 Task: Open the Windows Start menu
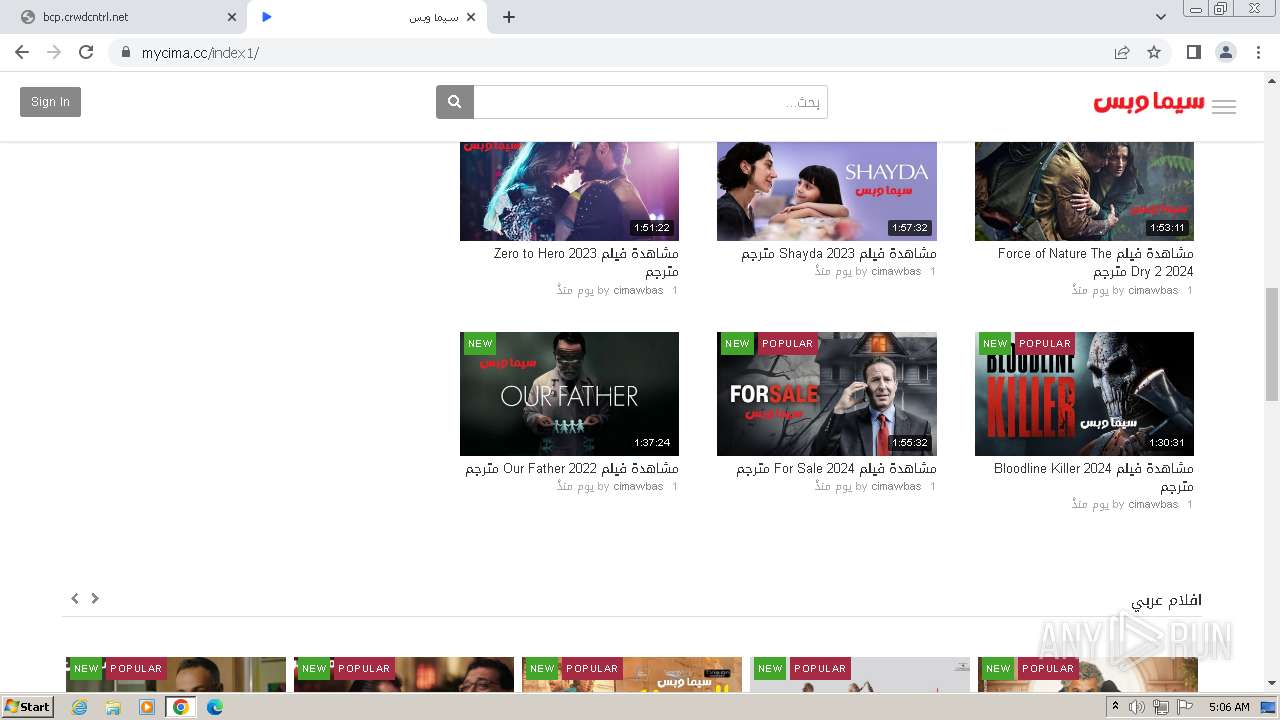click(x=27, y=707)
